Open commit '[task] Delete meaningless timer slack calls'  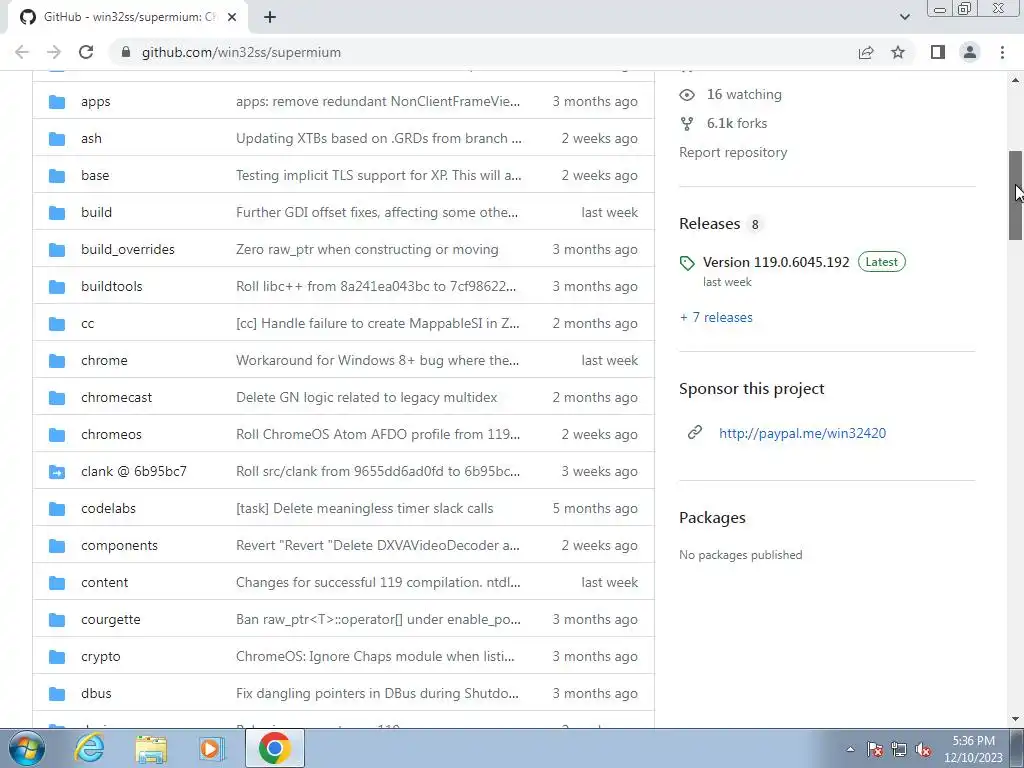[364, 509]
